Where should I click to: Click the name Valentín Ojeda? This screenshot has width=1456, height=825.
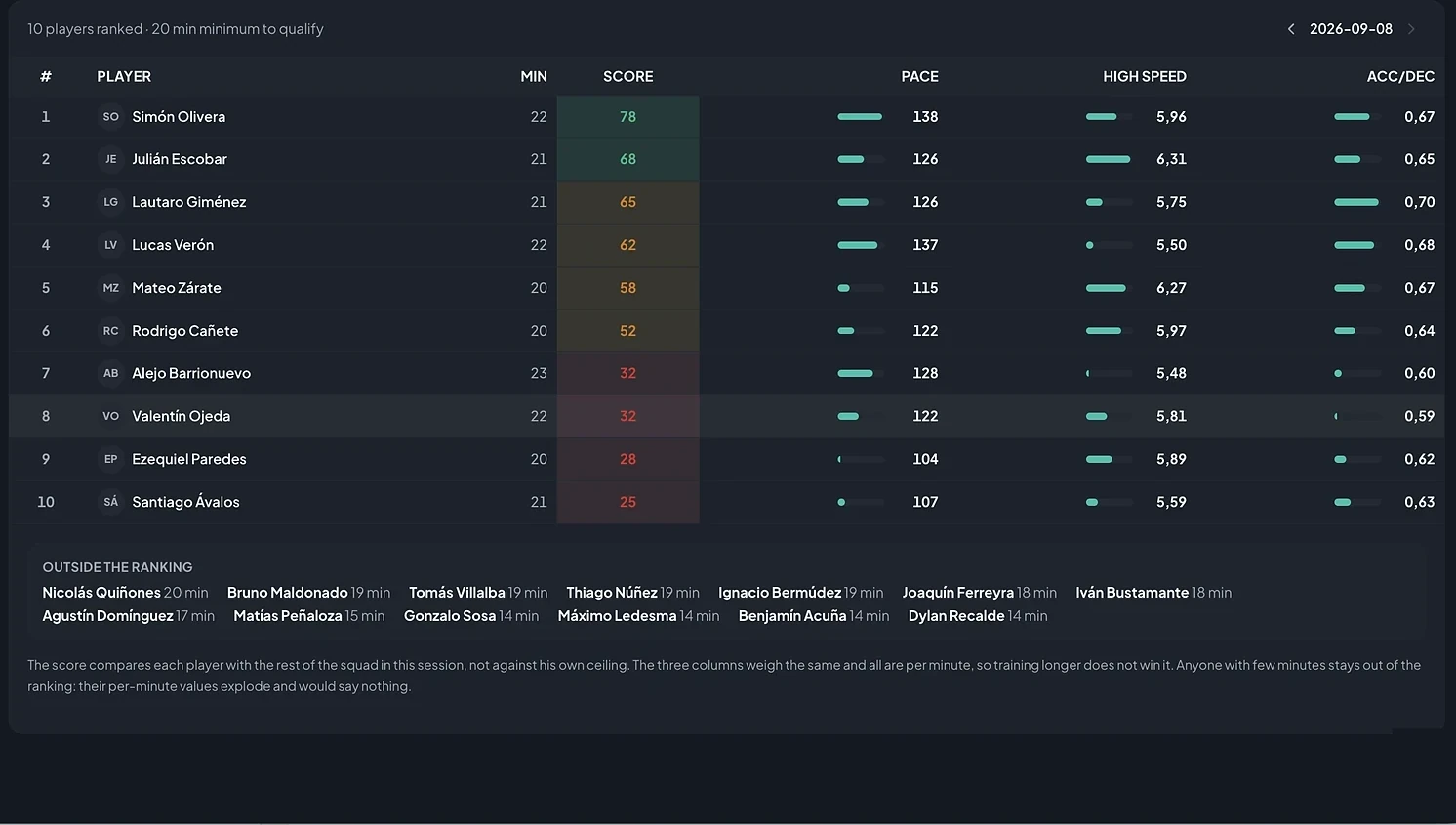[182, 416]
